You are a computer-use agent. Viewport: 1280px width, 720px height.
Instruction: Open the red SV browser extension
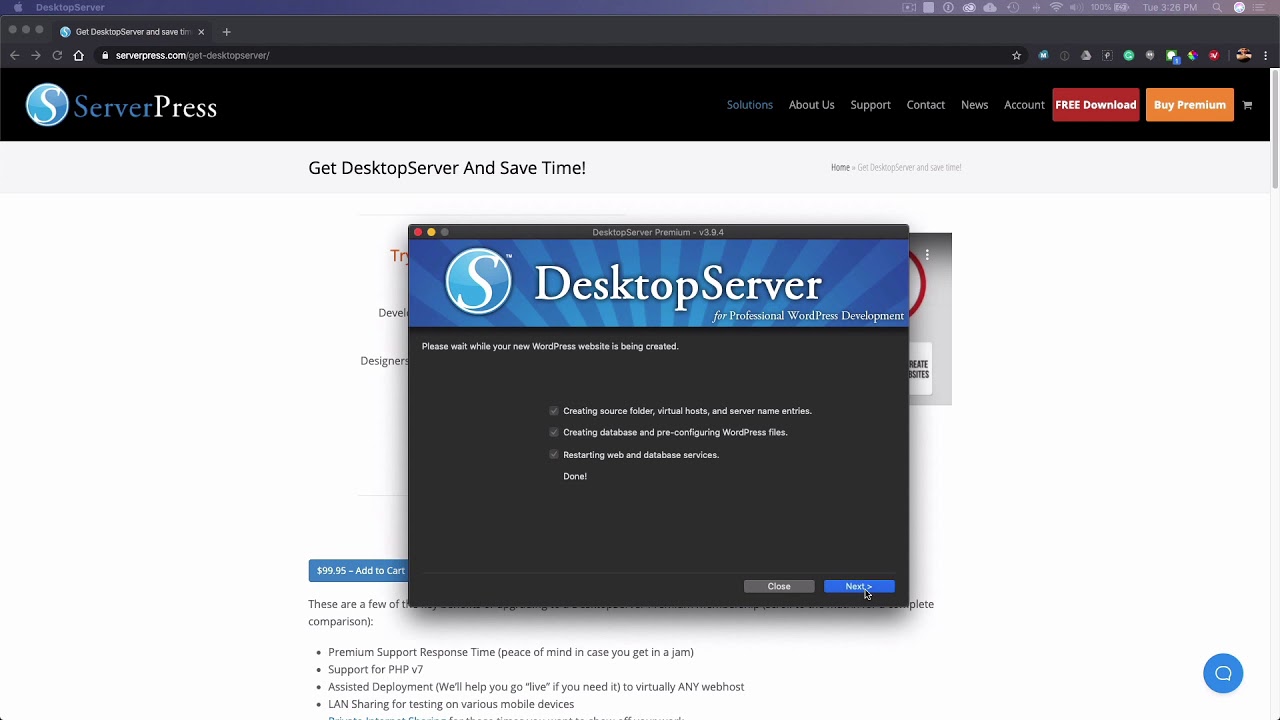[x=1214, y=55]
